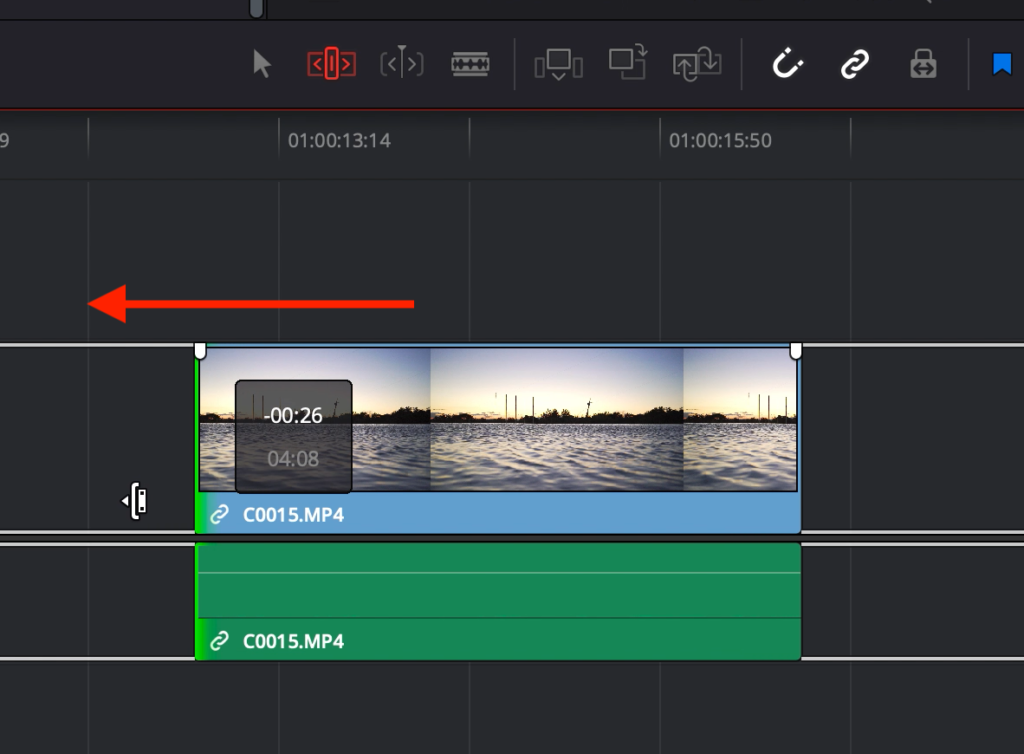Image resolution: width=1024 pixels, height=754 pixels.
Task: Click the left fade handle on video clip
Action: [x=200, y=350]
